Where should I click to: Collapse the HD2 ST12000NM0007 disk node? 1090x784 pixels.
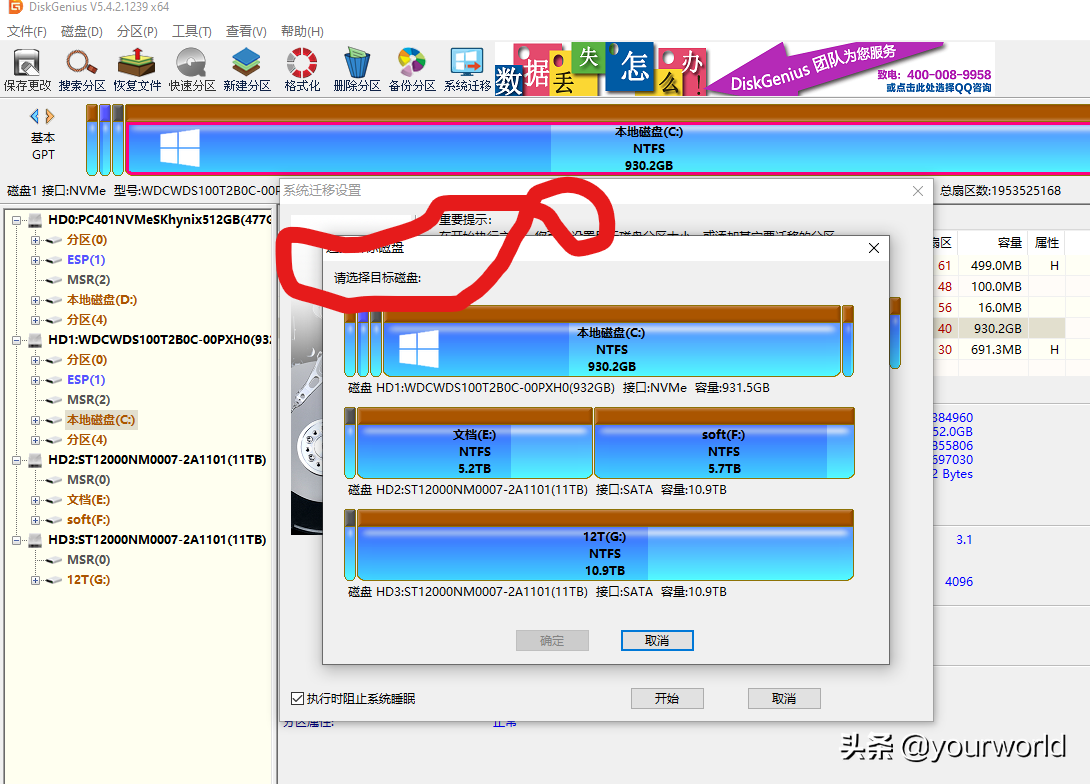[x=16, y=460]
